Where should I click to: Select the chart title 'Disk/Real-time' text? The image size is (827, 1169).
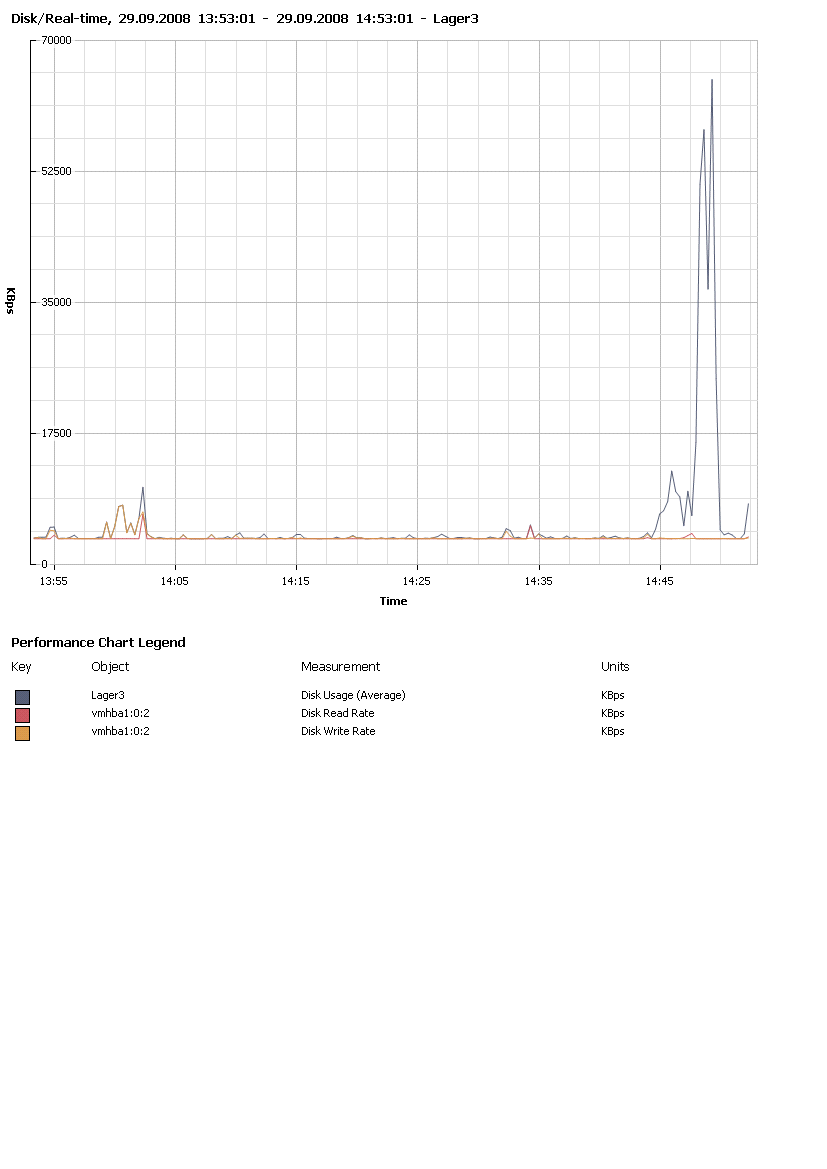click(x=59, y=19)
